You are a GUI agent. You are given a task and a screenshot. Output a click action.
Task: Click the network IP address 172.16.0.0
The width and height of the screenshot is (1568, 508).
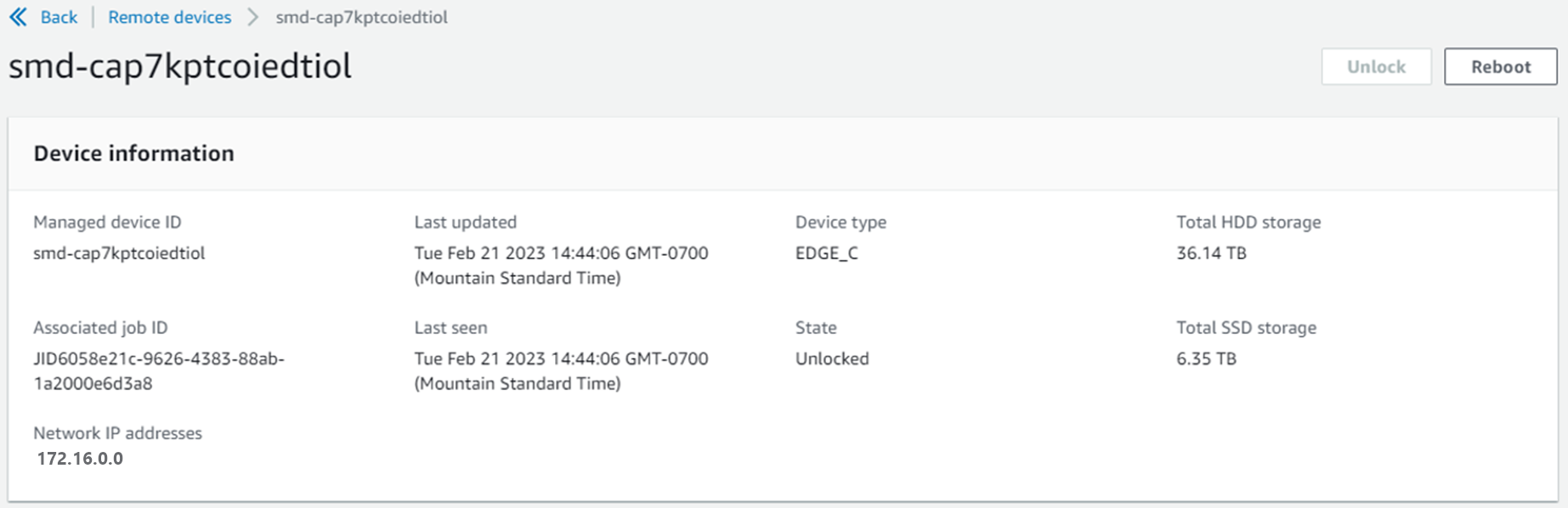coord(80,459)
